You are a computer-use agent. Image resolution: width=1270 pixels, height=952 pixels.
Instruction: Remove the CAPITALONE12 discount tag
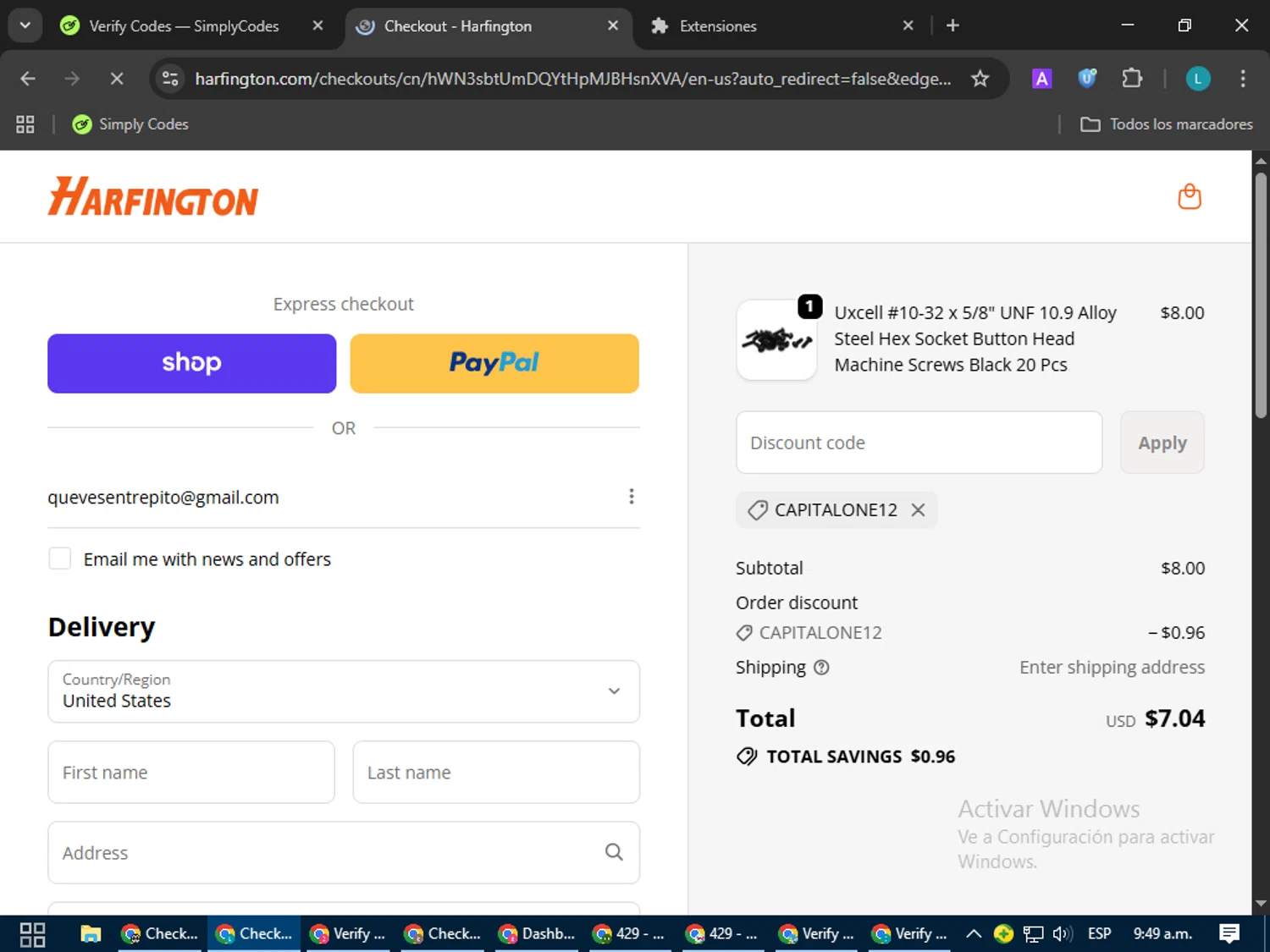(918, 510)
